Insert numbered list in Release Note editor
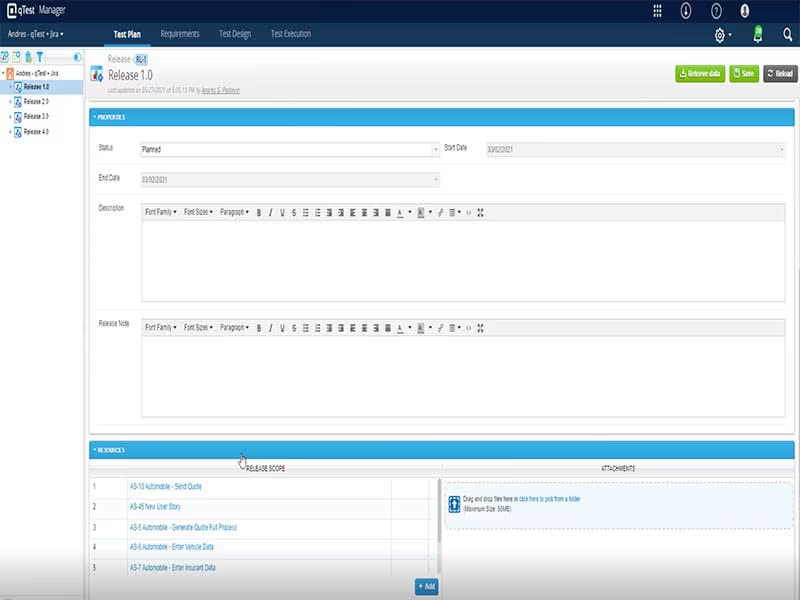800x600 pixels. [x=317, y=328]
